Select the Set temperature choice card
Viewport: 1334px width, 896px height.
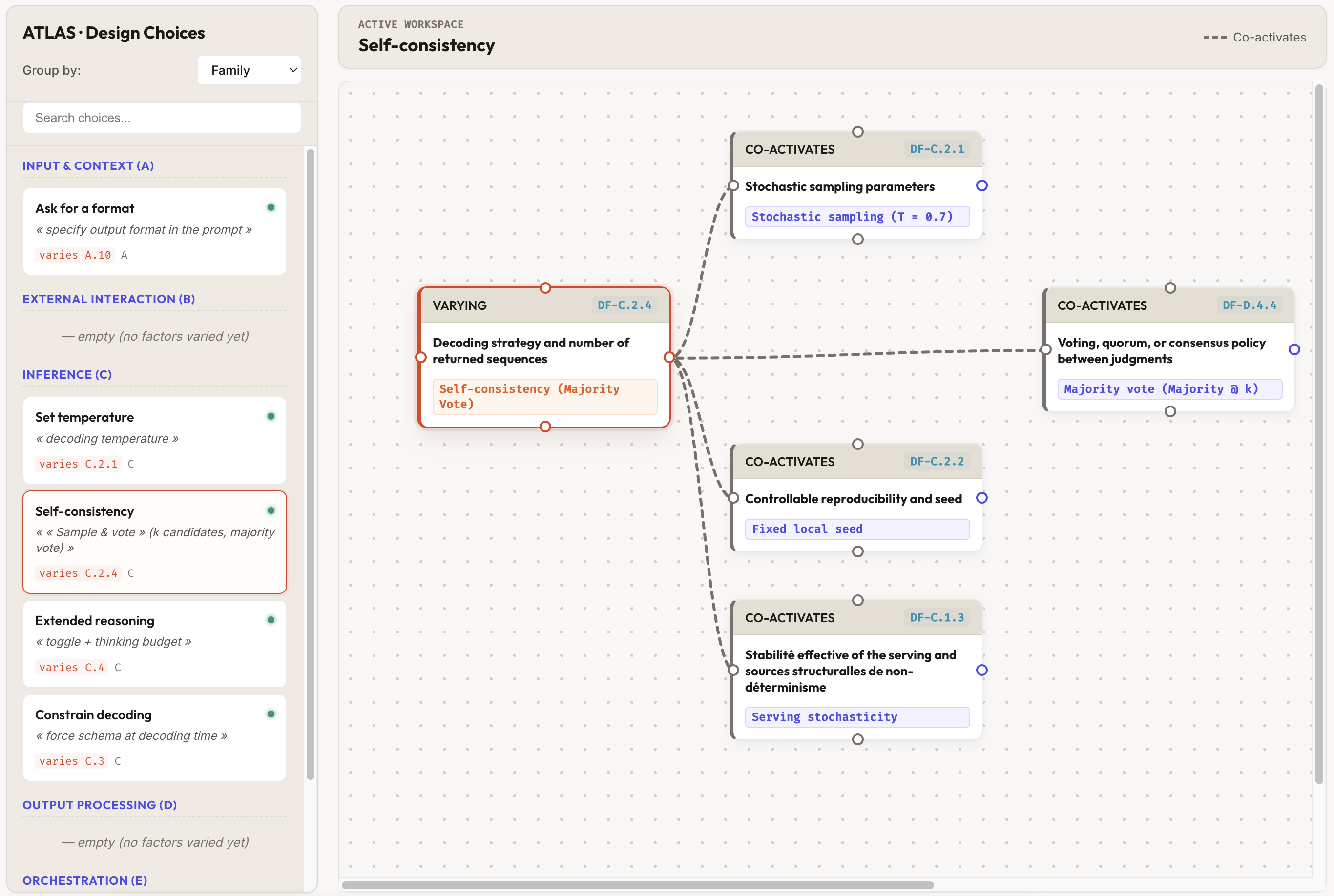point(154,440)
